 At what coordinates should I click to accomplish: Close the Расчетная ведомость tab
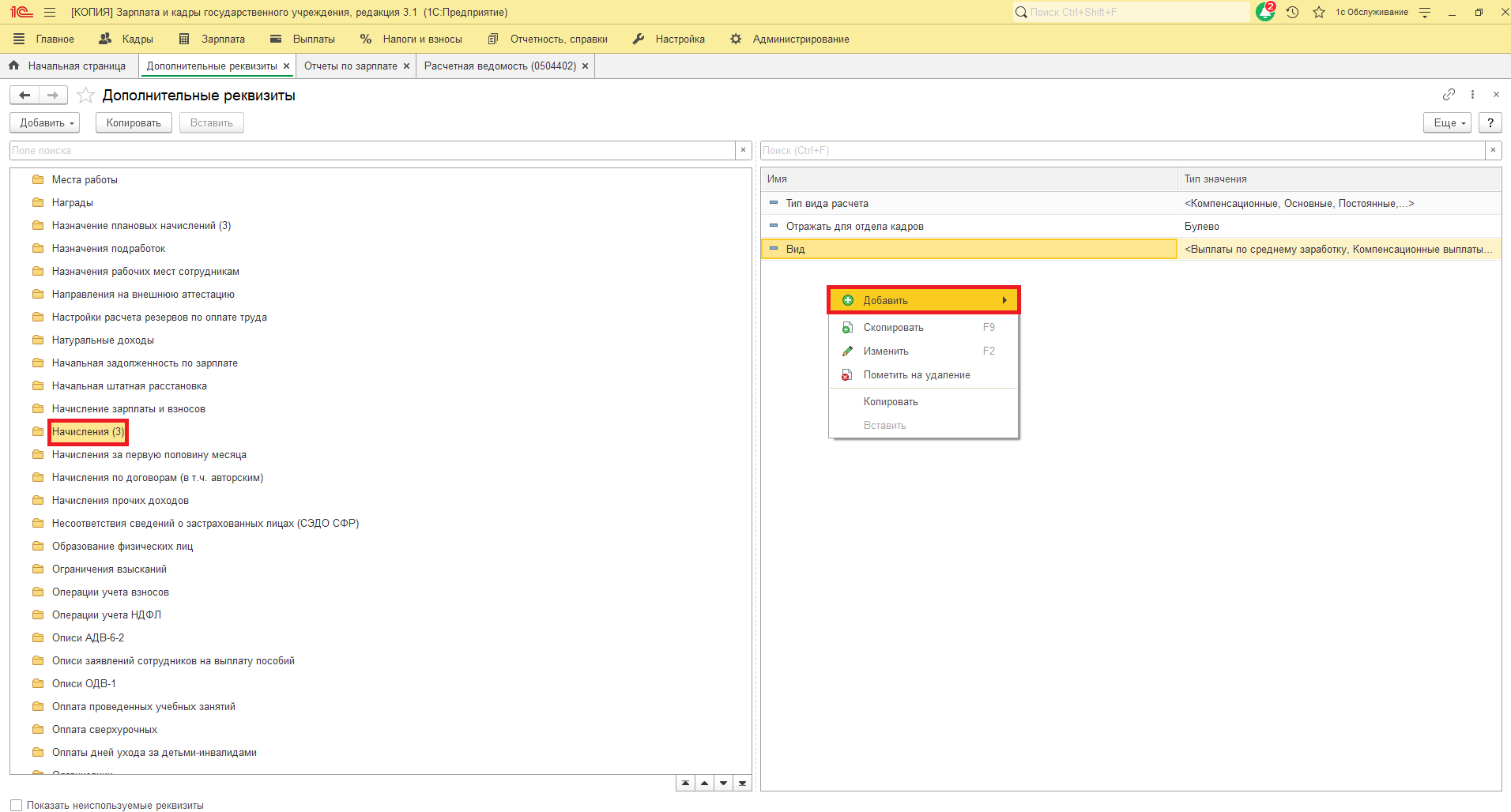pos(586,66)
